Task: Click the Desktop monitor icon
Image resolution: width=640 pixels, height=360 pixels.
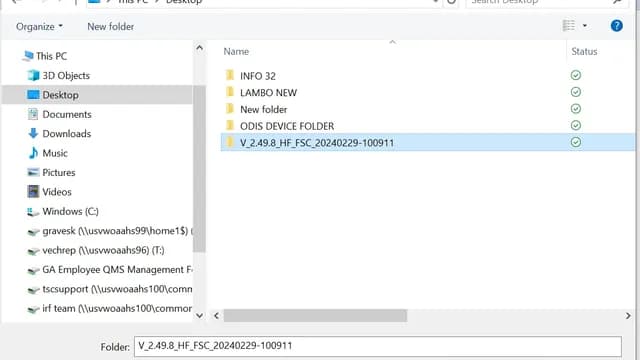Action: (33, 95)
